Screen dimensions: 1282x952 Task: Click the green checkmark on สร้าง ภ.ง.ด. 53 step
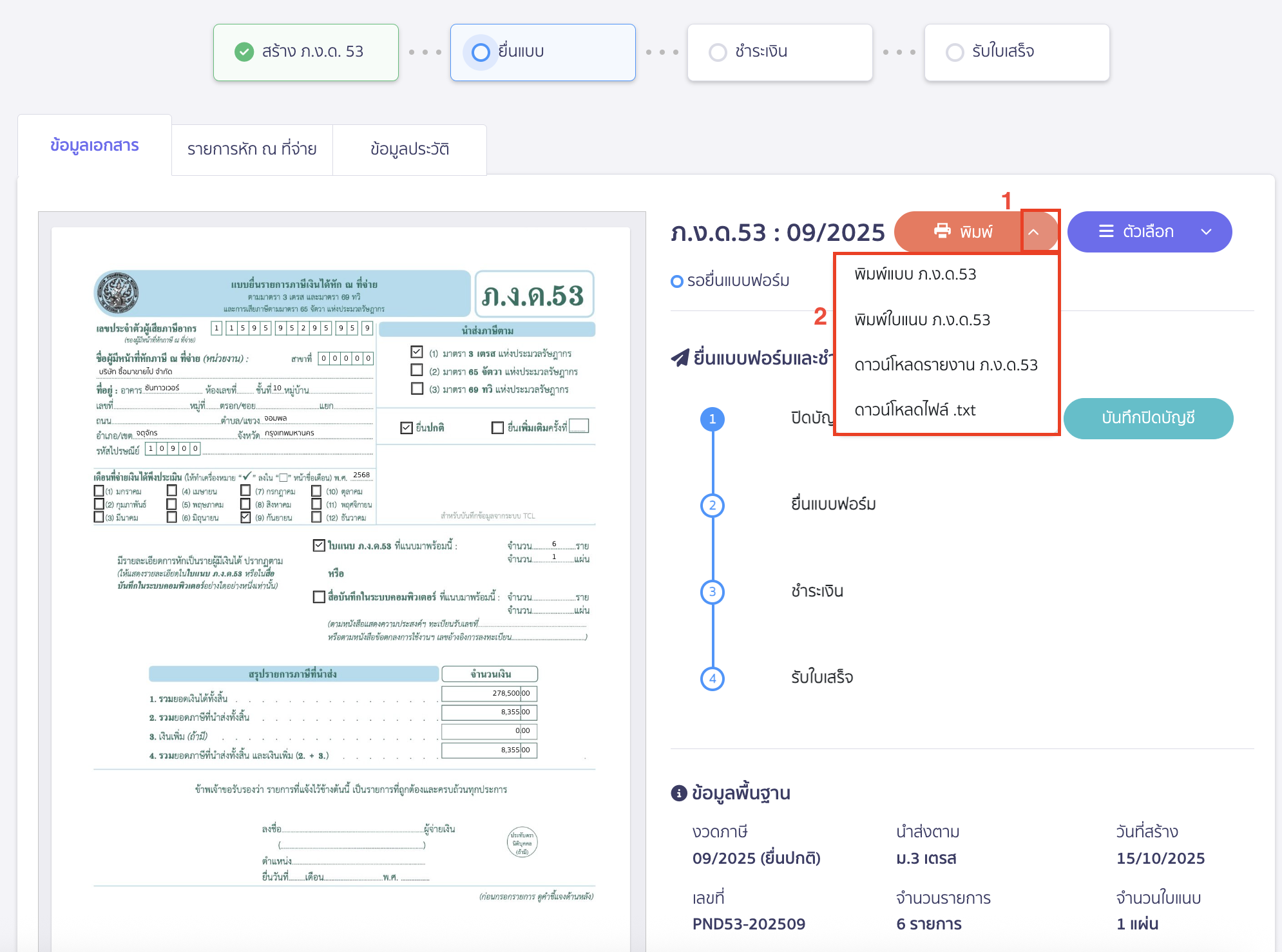(244, 52)
